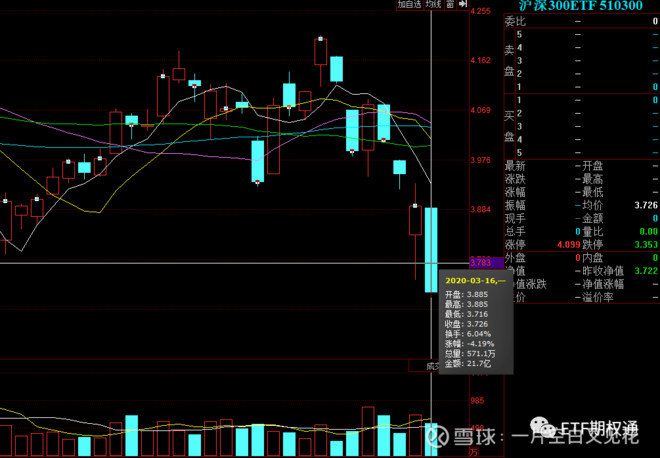The height and width of the screenshot is (458, 660).
Task: Click the cyan volume bar under the crosshair
Action: coord(431,439)
